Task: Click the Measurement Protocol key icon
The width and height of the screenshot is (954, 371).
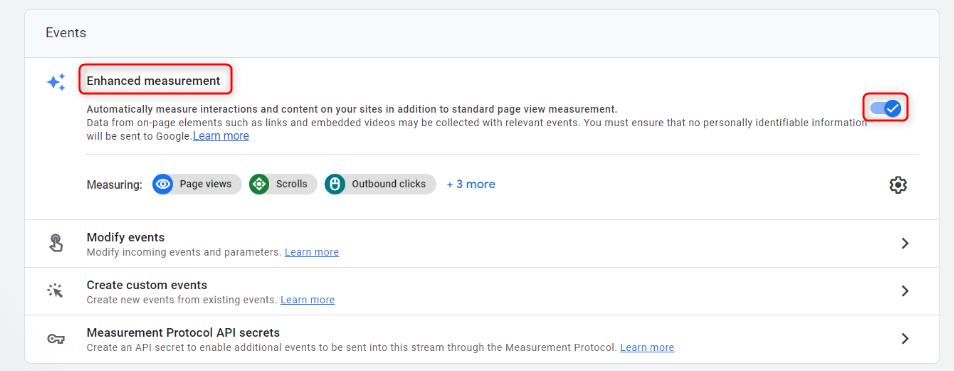Action: (55, 339)
